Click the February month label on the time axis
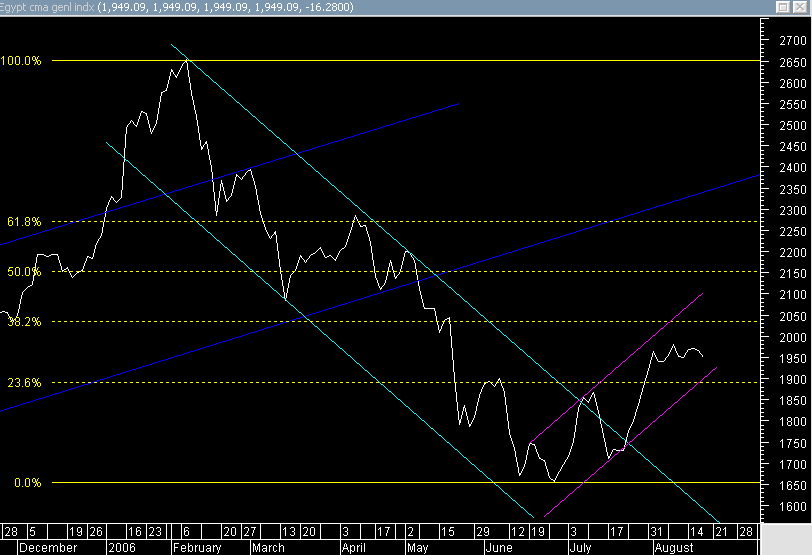The height and width of the screenshot is (555, 812). point(197,548)
